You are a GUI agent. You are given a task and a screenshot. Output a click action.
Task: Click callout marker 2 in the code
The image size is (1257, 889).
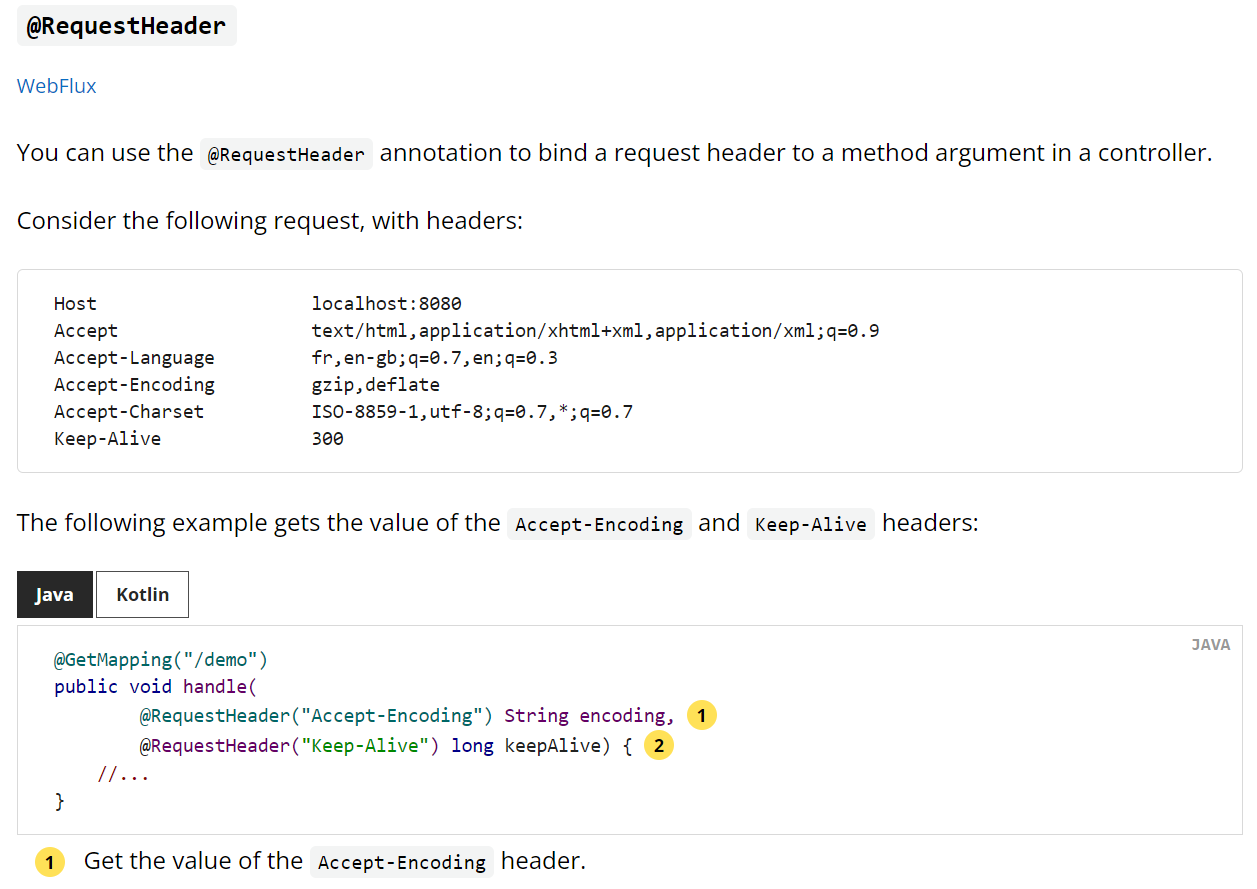pos(659,746)
